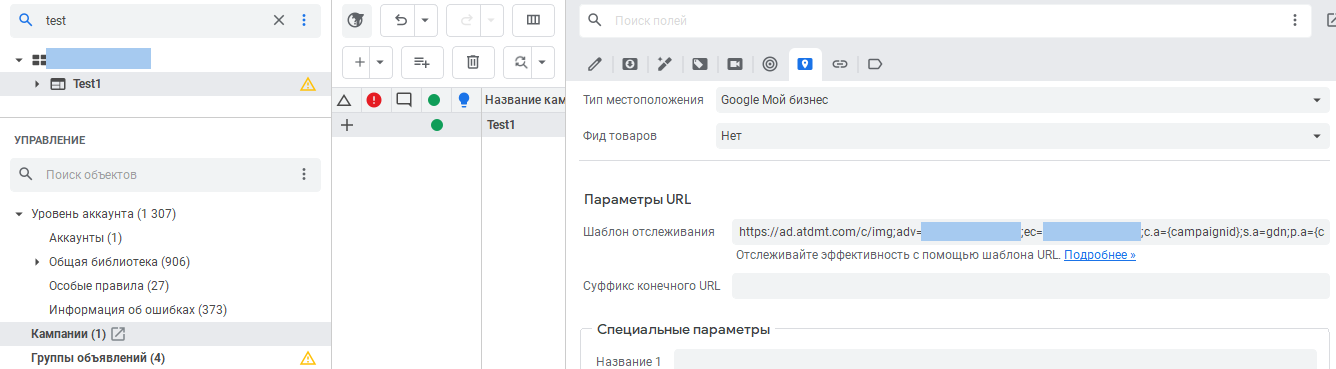This screenshot has width=1336, height=369.
Task: Click warning triangle next to Test1 campaign
Action: [x=308, y=84]
